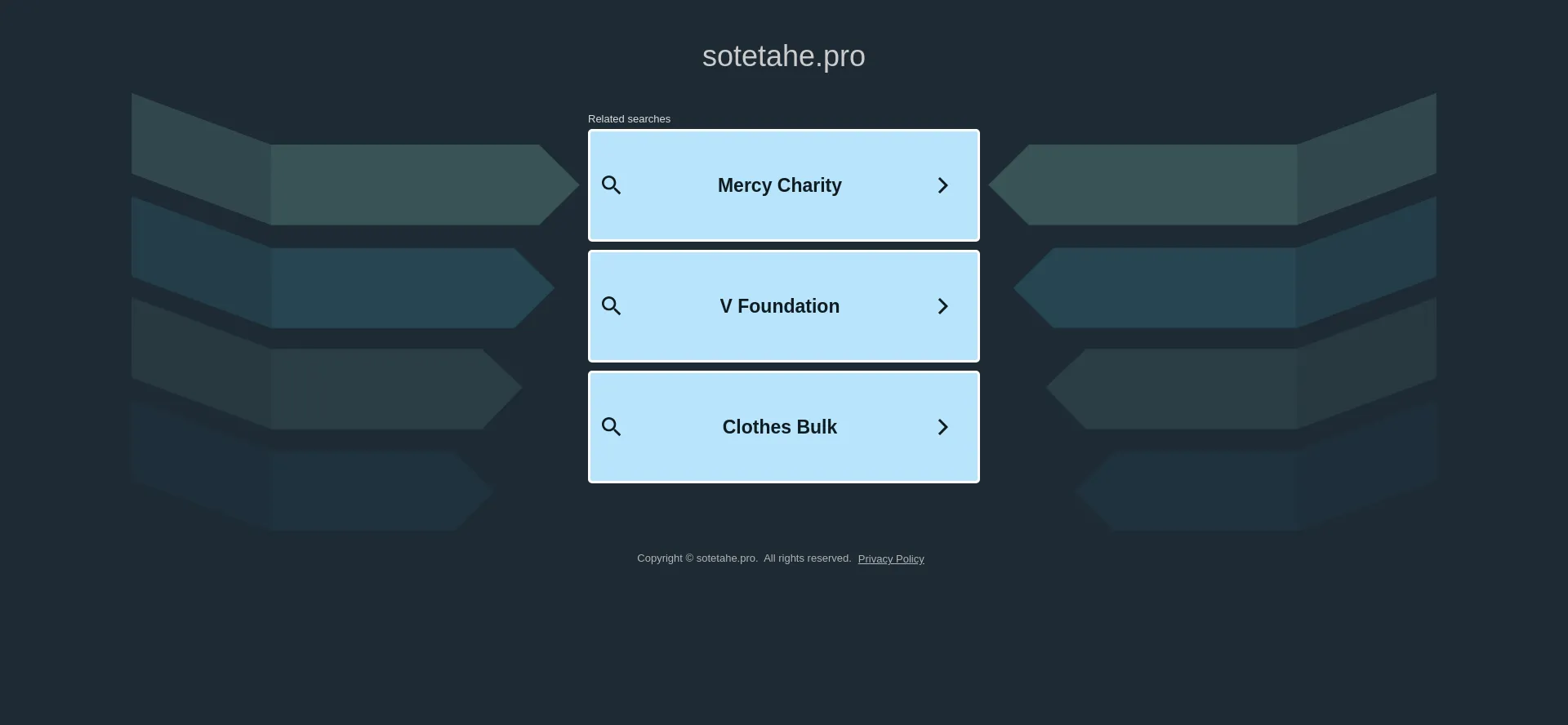Viewport: 1568px width, 725px height.
Task: Open the Privacy Policy link
Action: click(x=891, y=559)
